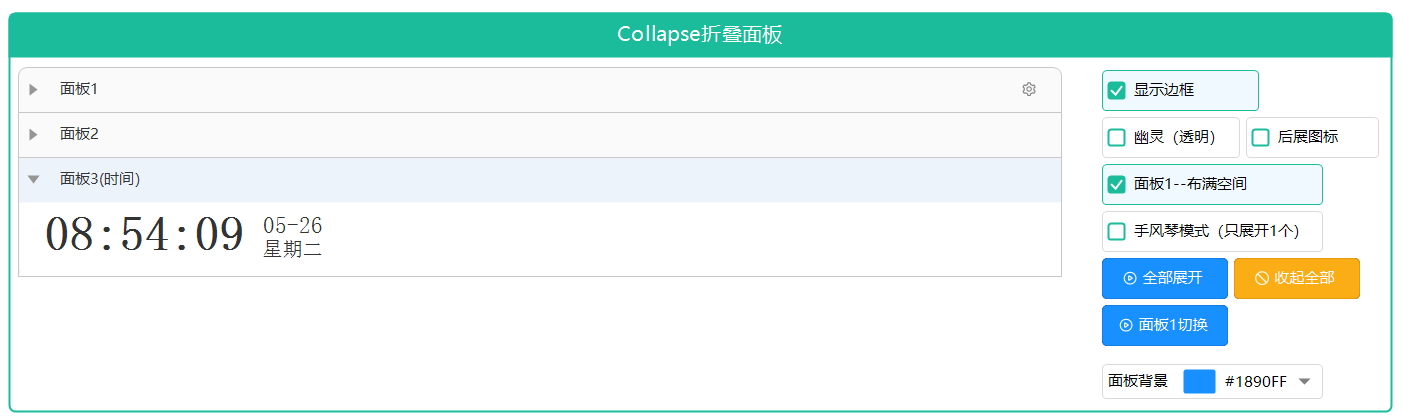Uncheck the 显示边框 checkbox
This screenshot has width=1404, height=420.
coord(1117,90)
